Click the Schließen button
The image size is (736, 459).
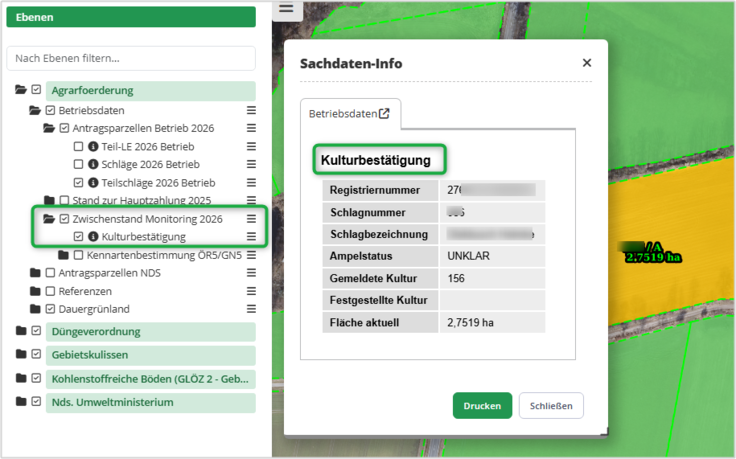tap(551, 405)
